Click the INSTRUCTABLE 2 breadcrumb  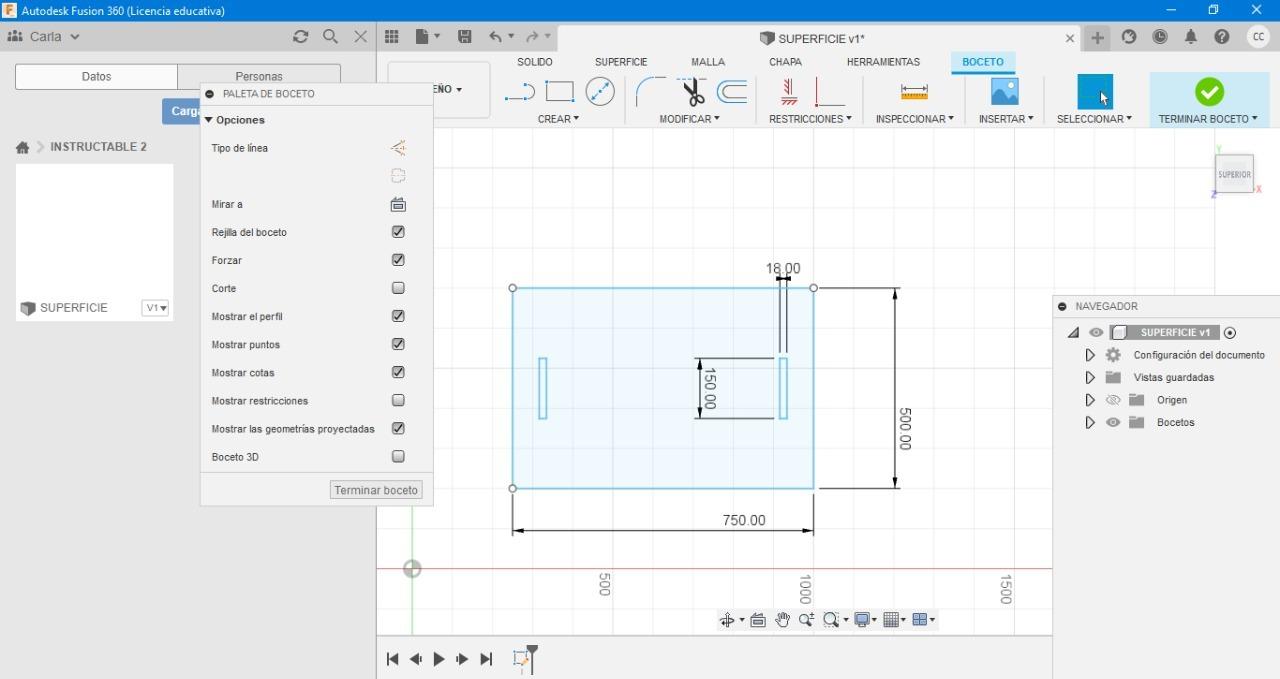tap(98, 147)
